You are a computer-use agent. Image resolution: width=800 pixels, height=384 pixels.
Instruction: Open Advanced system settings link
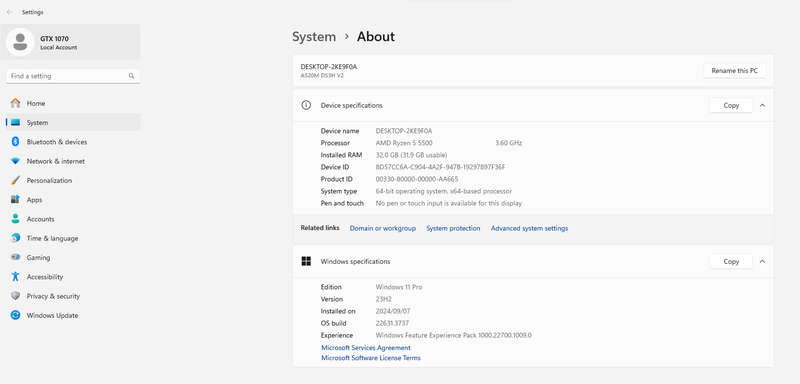[x=529, y=228]
